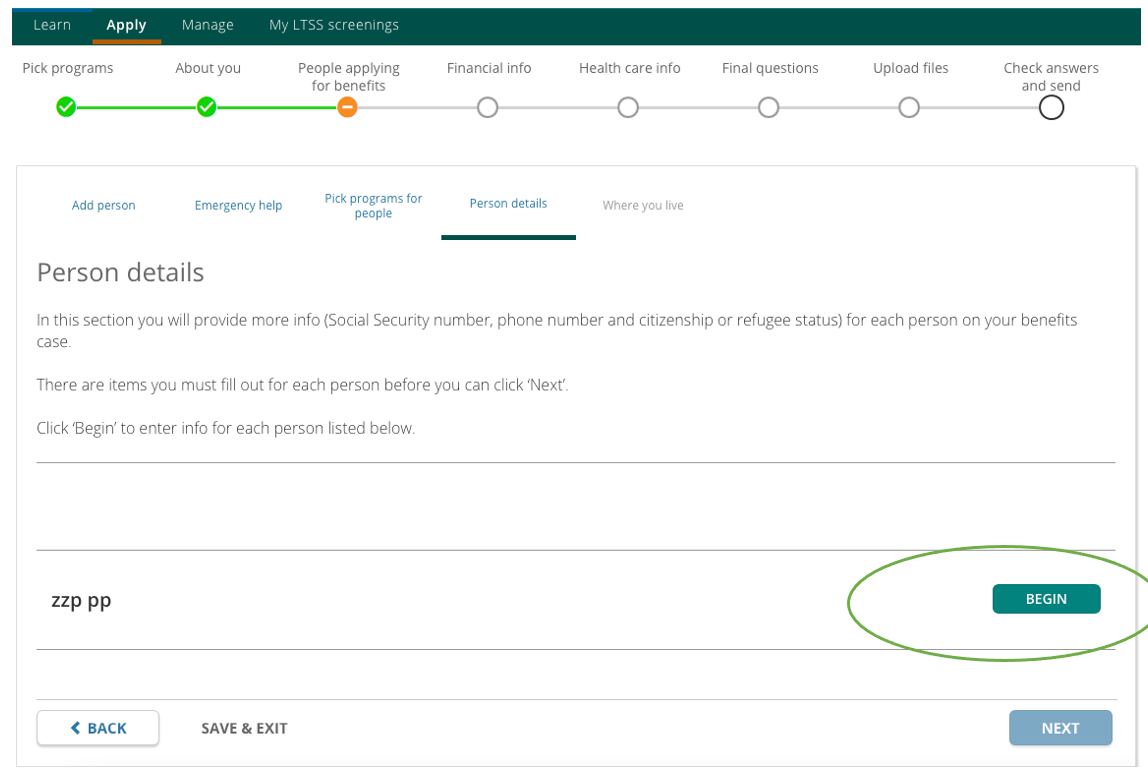Click the BACK button

pos(98,728)
